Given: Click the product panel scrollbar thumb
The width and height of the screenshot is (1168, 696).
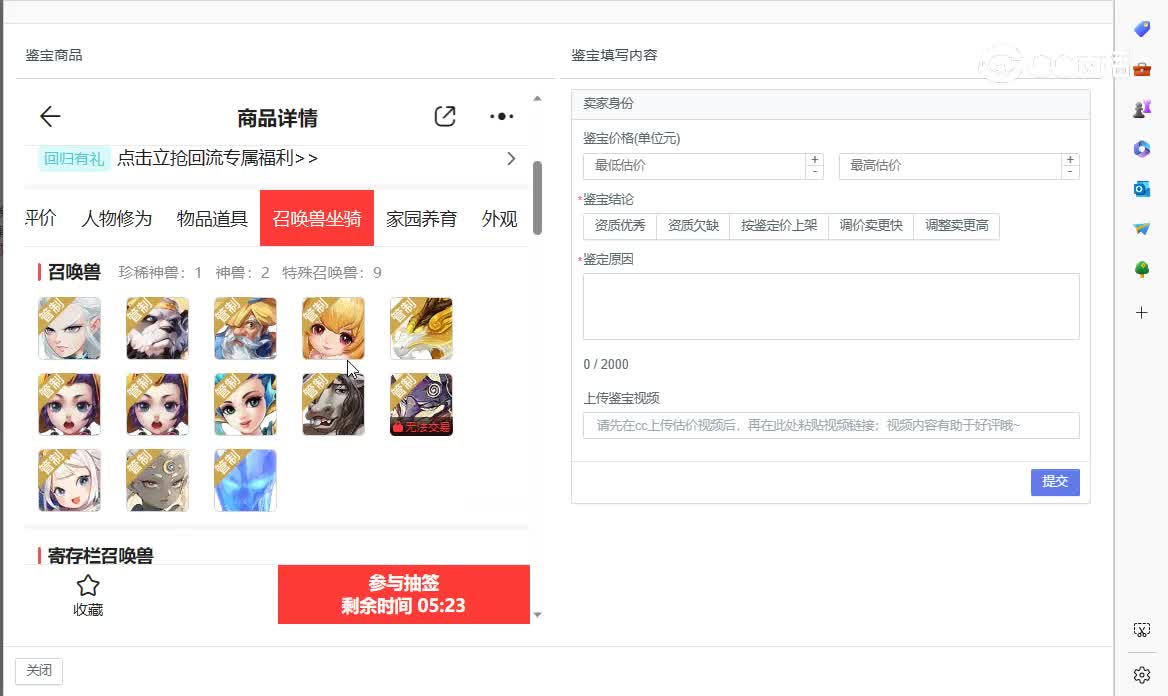Looking at the screenshot, I should (x=537, y=197).
